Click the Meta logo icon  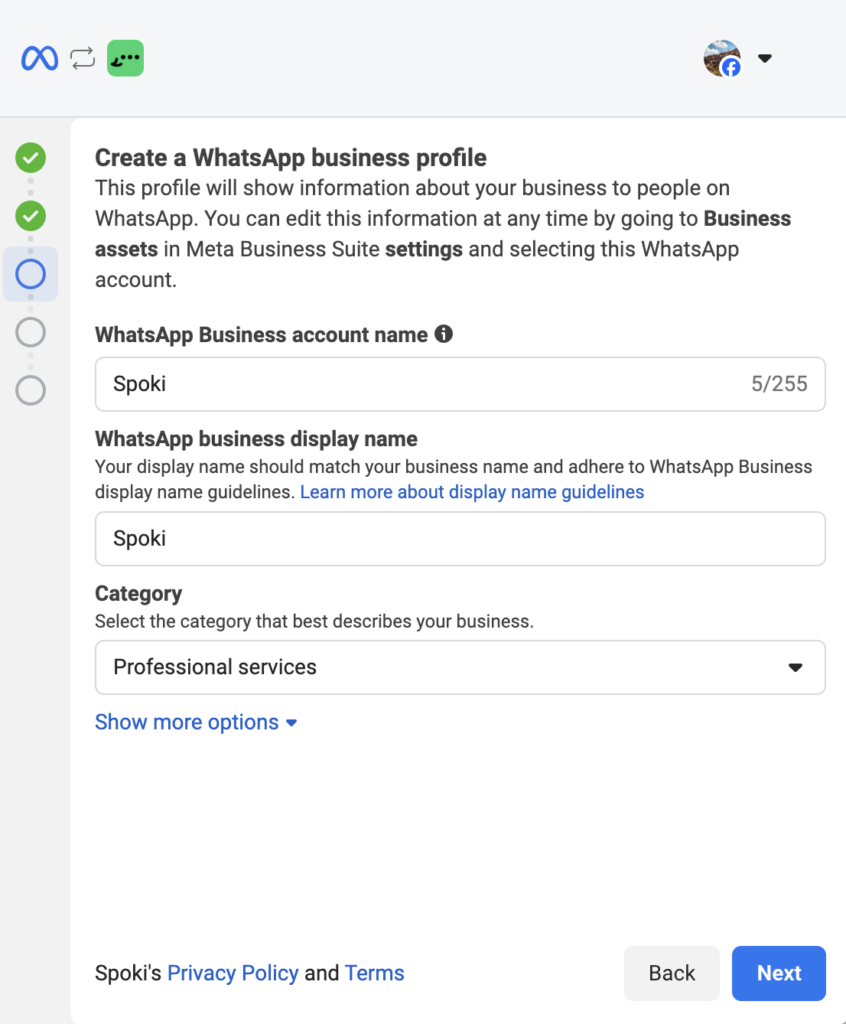click(x=40, y=59)
